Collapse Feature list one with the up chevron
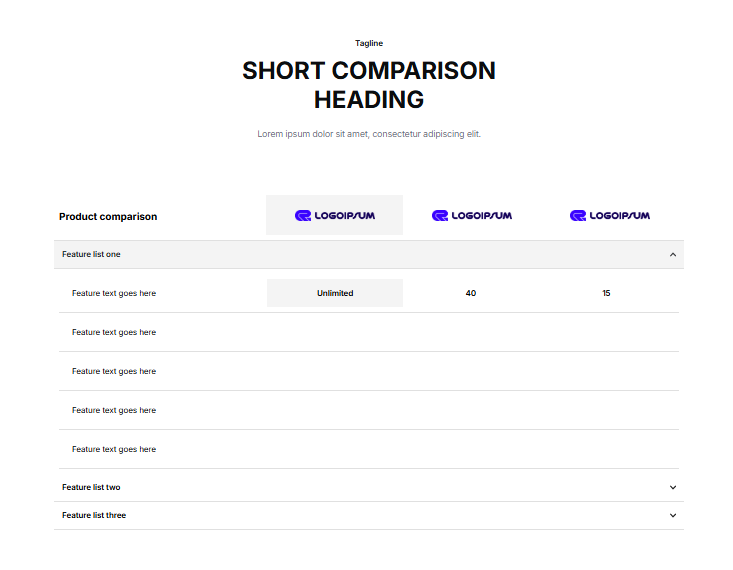This screenshot has height=570, width=733. tap(673, 255)
